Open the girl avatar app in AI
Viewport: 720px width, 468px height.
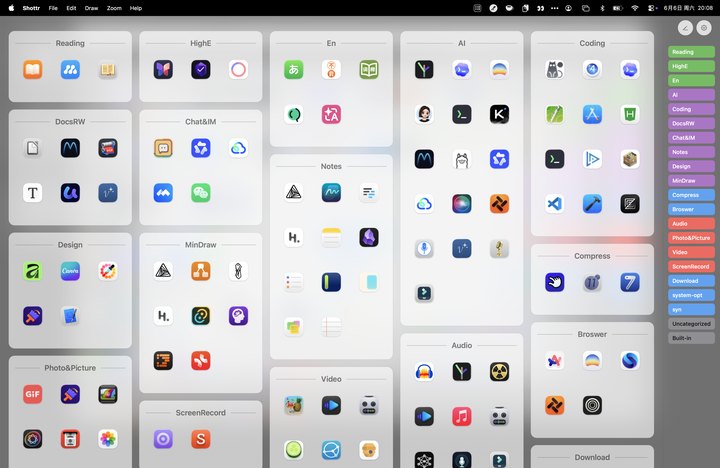[424, 114]
